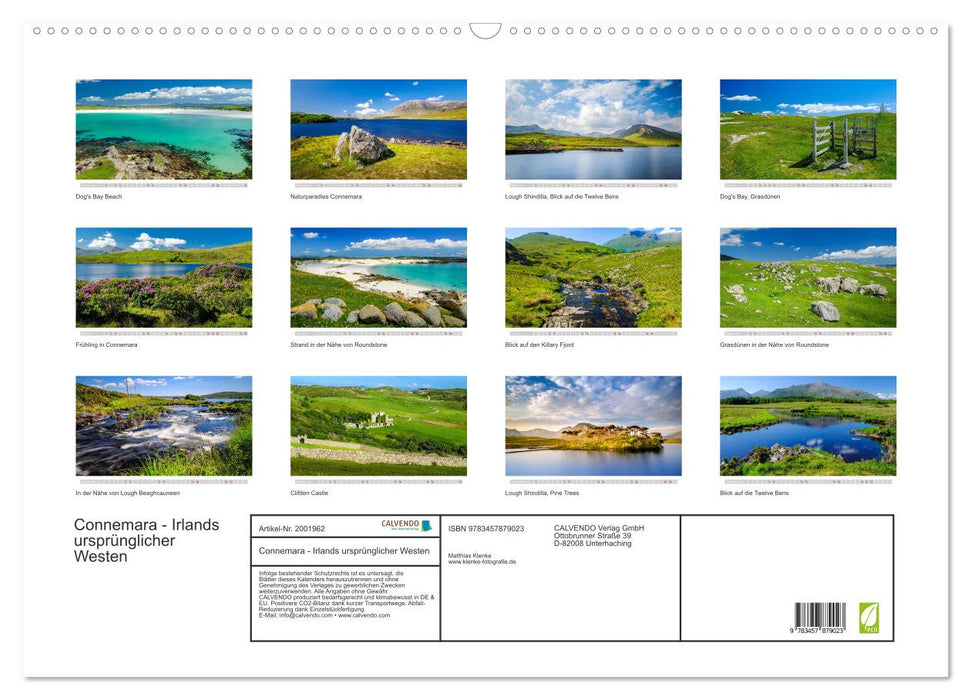Open the Clifden Castle image
The image size is (971, 700).
pos(378,426)
